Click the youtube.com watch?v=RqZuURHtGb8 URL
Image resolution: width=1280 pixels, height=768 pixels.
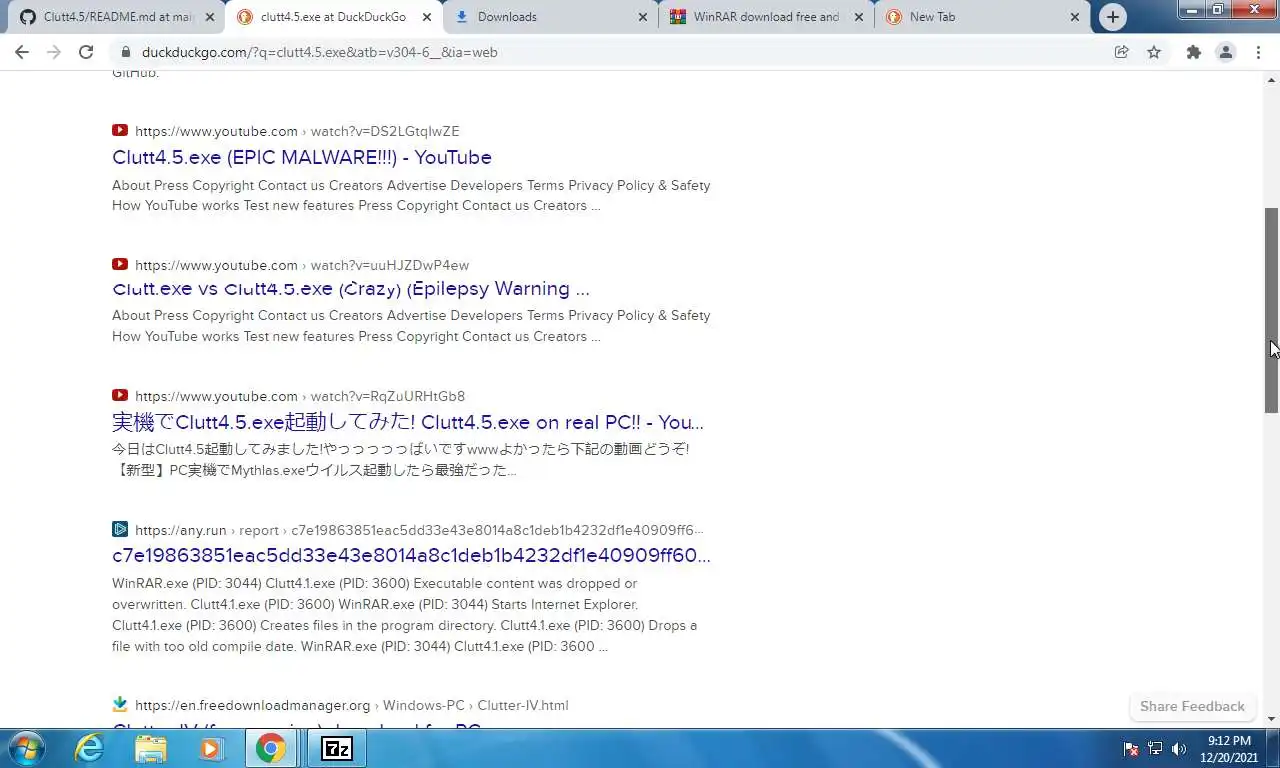[300, 396]
